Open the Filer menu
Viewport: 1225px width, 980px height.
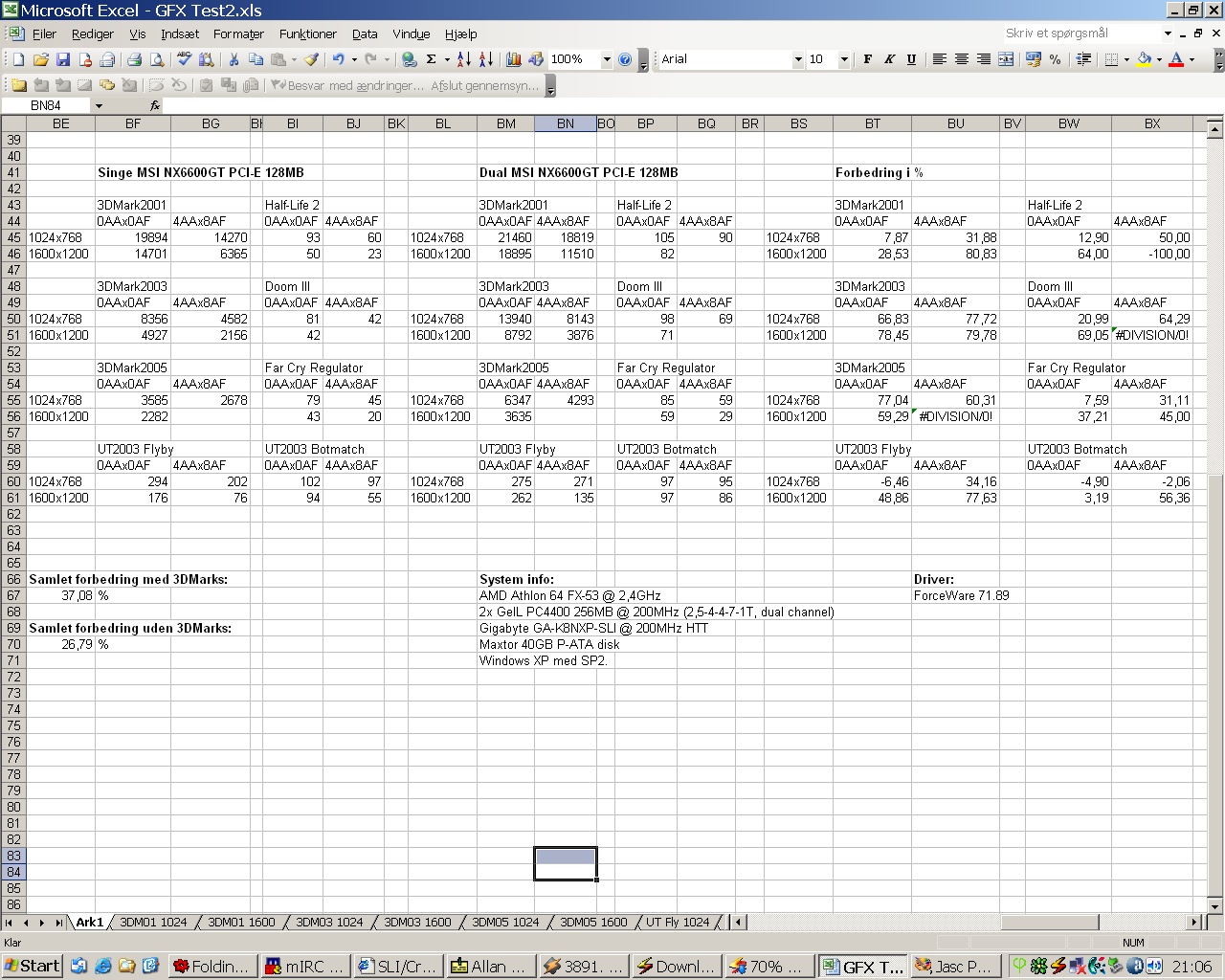tap(44, 33)
